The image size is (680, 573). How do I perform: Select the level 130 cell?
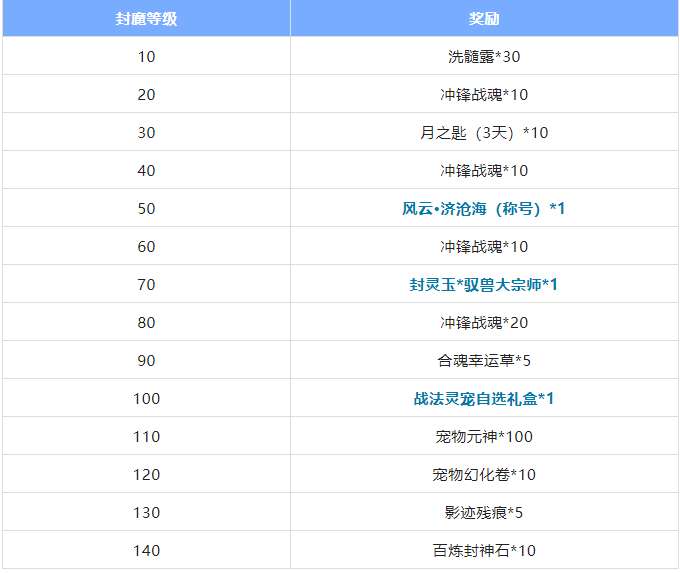point(146,513)
